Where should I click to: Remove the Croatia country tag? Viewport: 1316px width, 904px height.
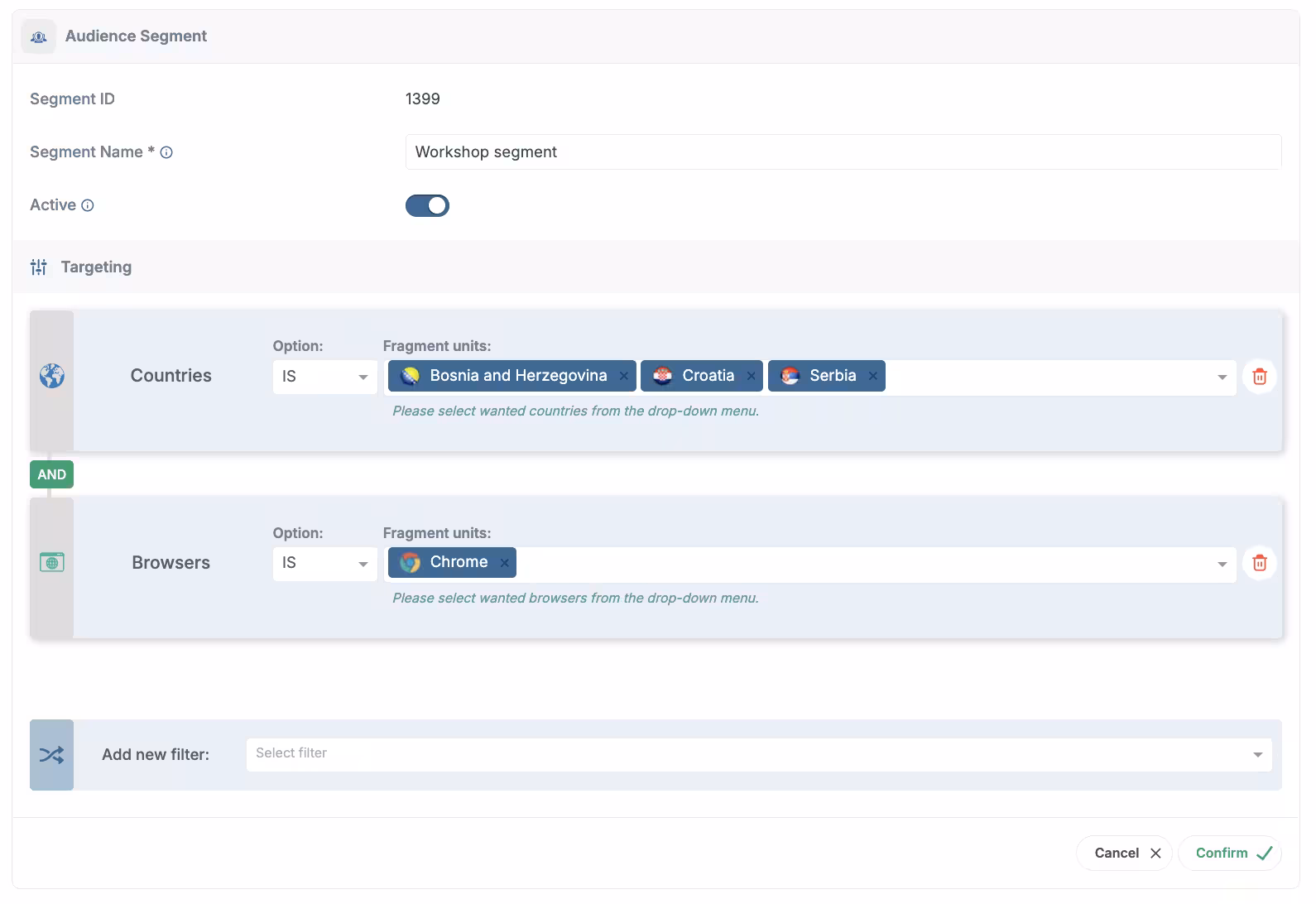pos(751,377)
